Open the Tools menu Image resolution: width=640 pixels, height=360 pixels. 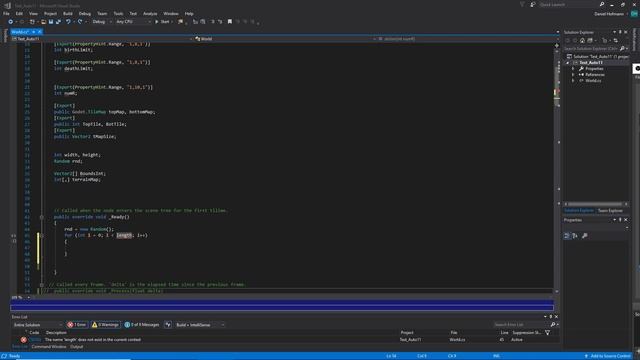118,13
